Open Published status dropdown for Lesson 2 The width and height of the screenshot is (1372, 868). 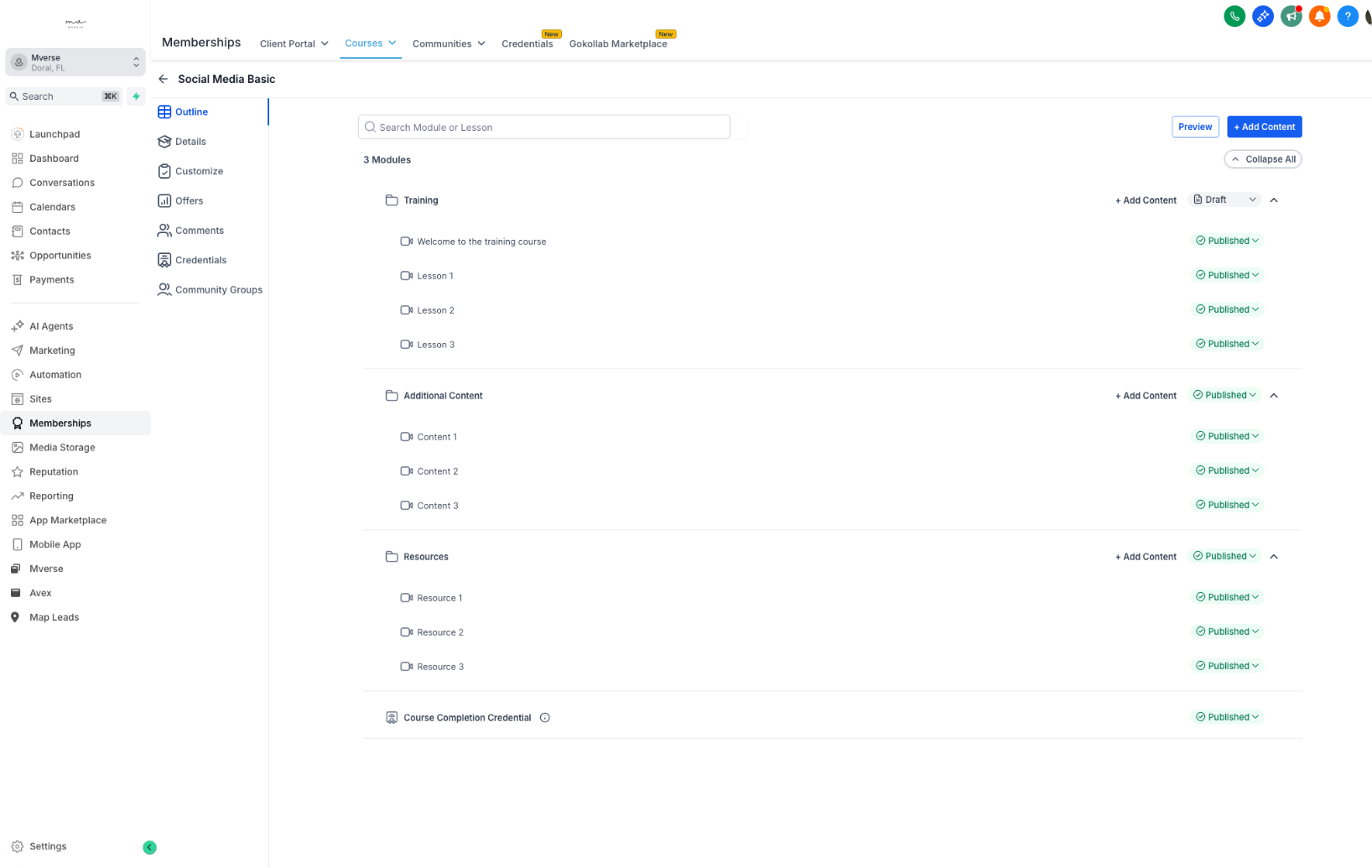pyautogui.click(x=1227, y=309)
